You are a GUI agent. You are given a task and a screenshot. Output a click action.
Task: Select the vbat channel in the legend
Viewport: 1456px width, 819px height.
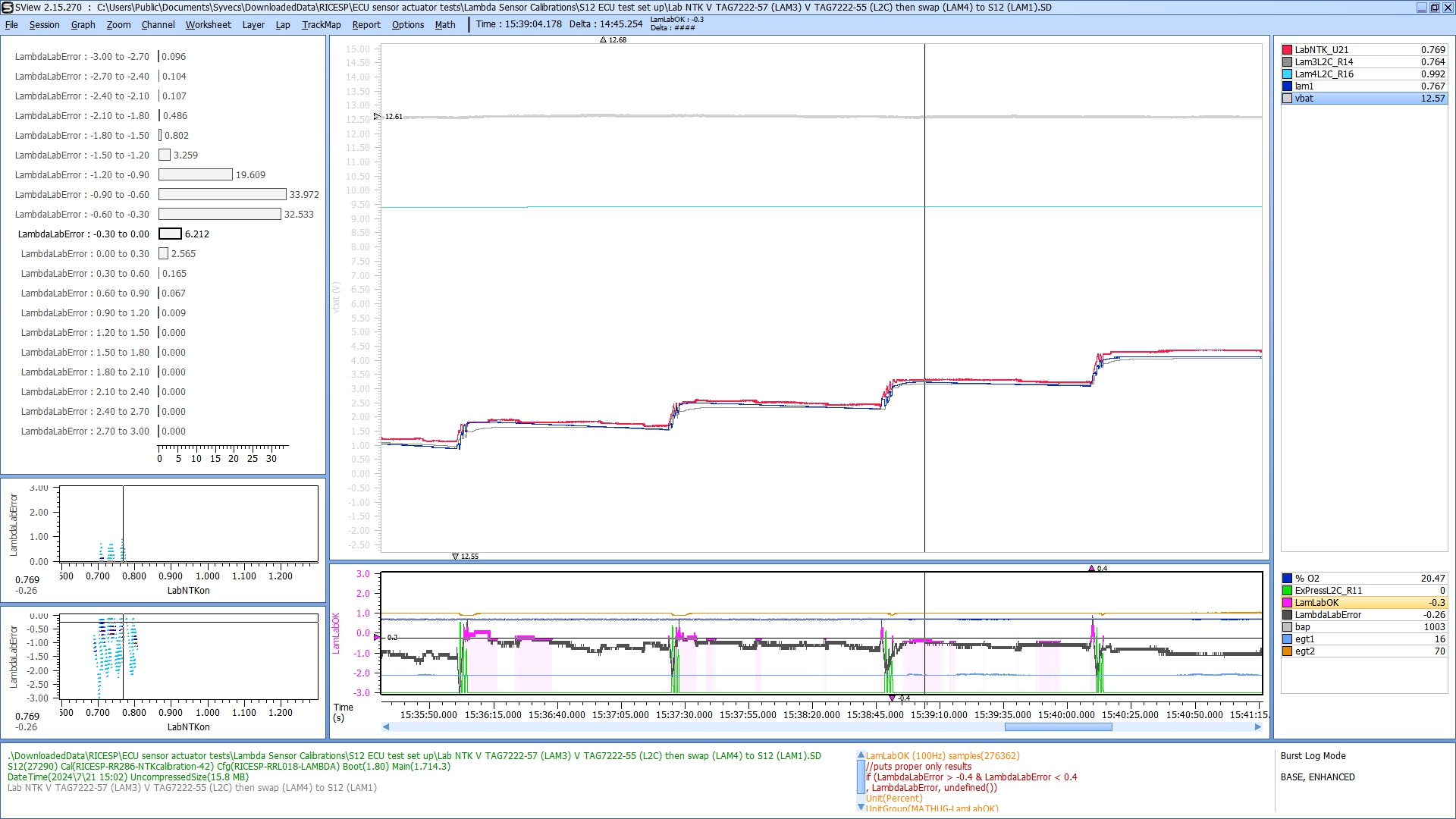tap(1304, 99)
